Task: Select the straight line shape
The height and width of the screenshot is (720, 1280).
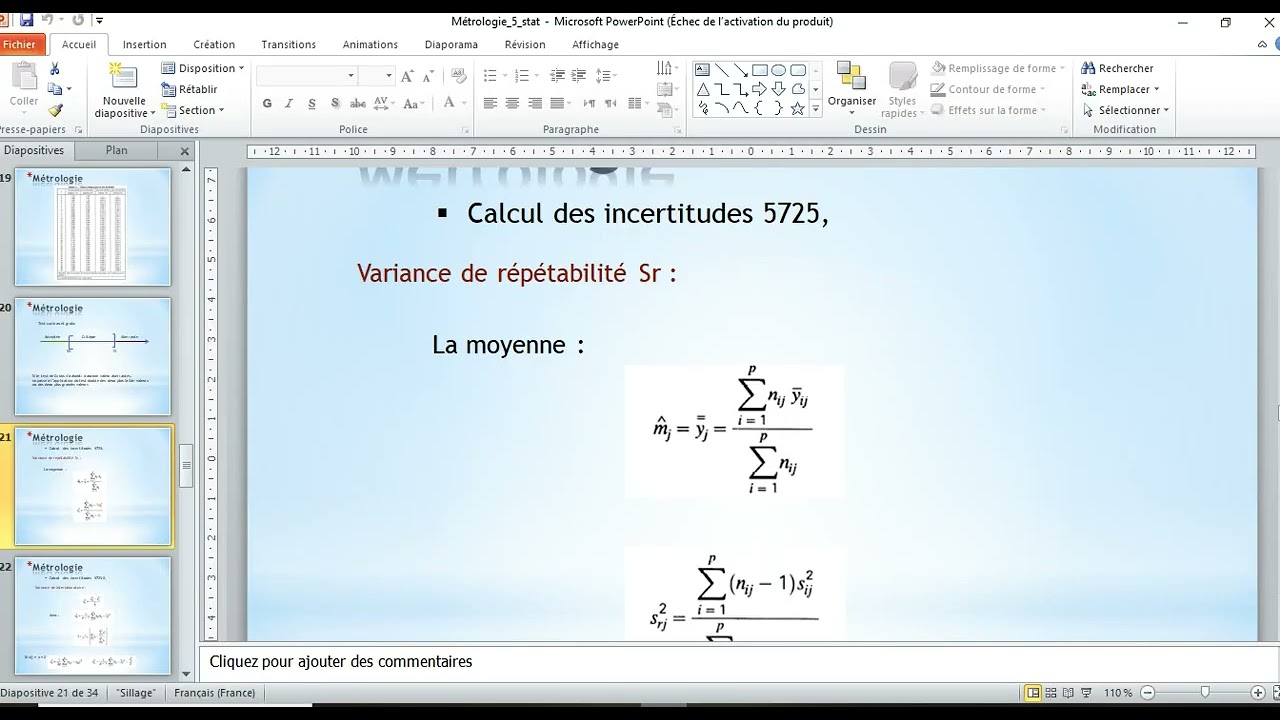Action: point(721,70)
